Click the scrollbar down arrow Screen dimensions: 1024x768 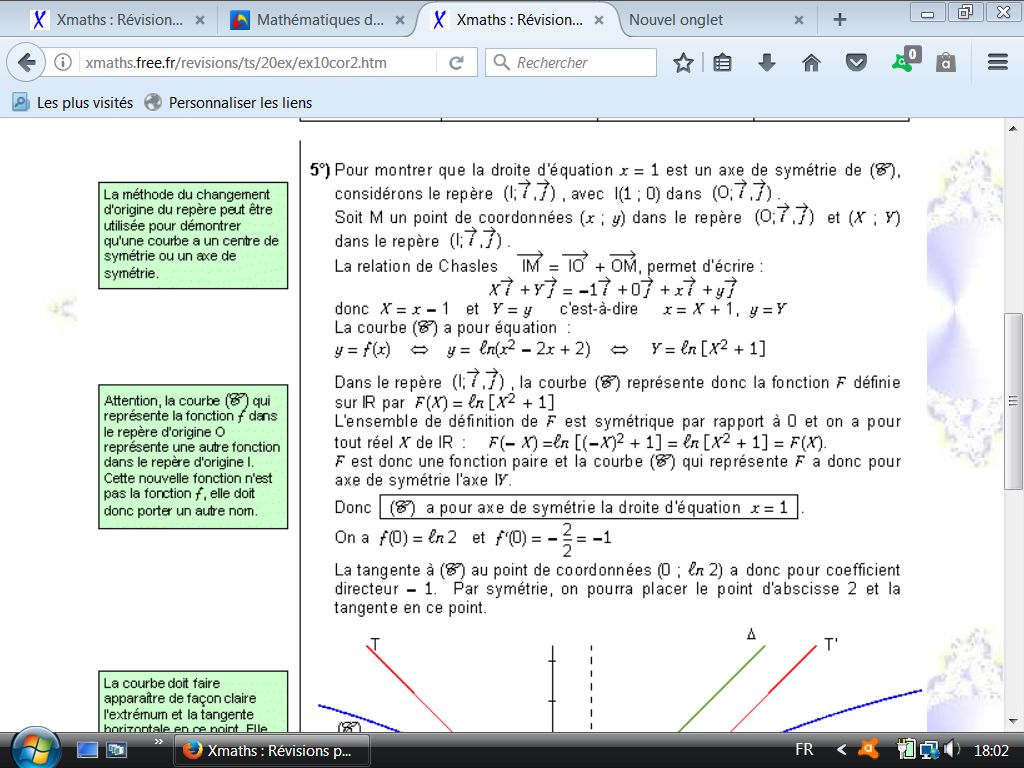(x=1013, y=722)
